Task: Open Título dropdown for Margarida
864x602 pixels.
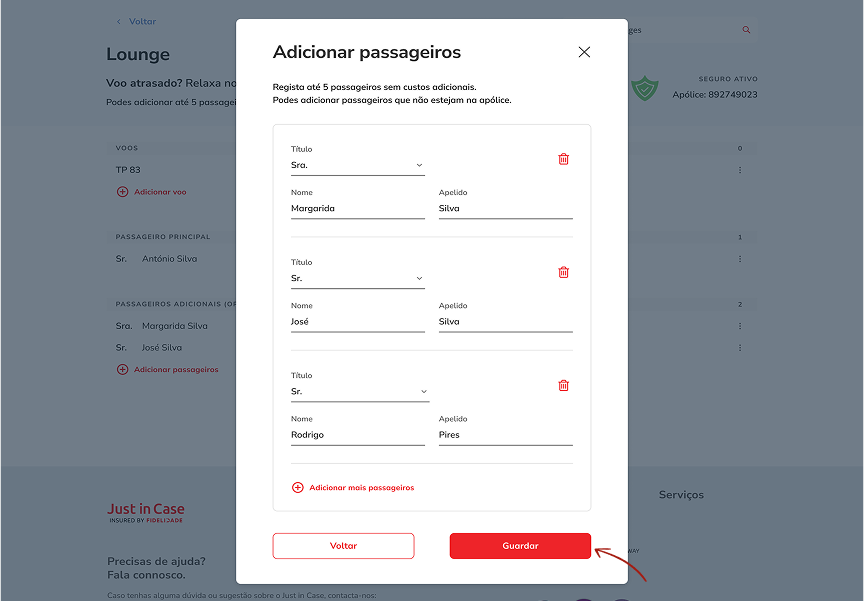Action: [x=357, y=165]
